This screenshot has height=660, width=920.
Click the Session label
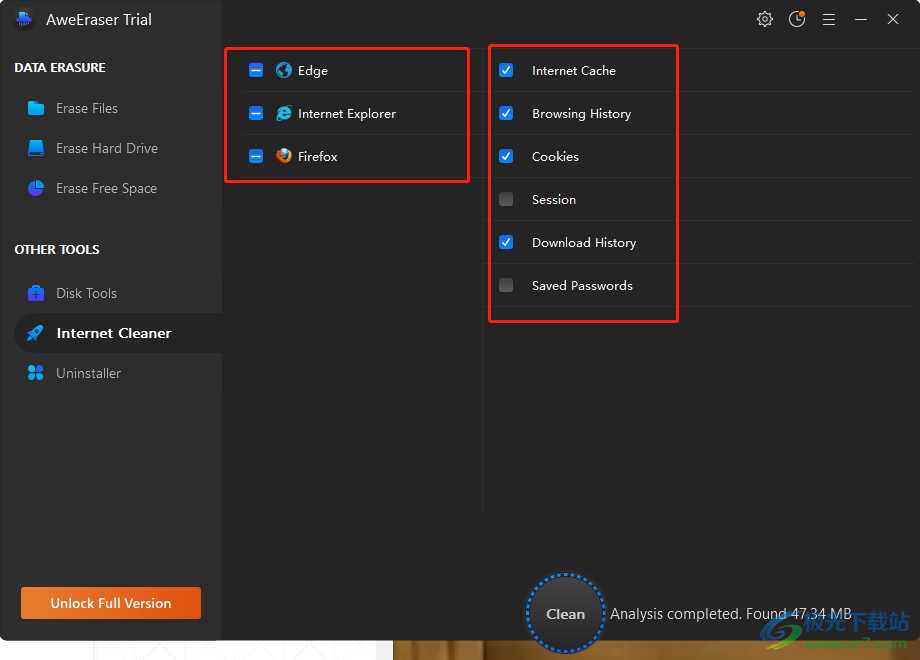pyautogui.click(x=554, y=200)
